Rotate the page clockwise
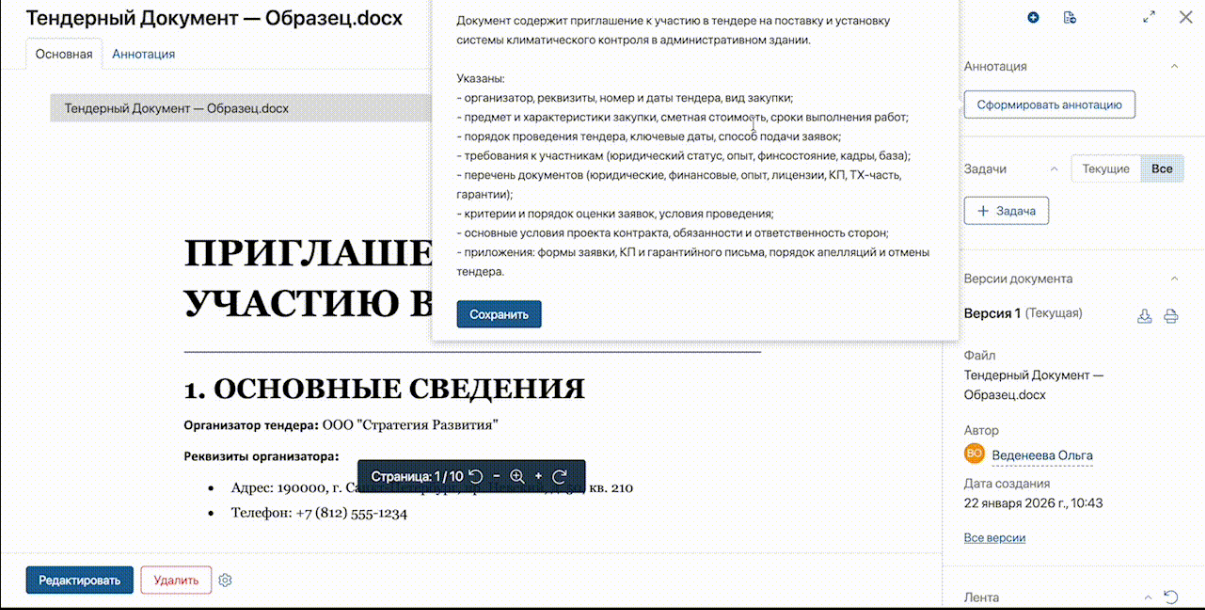Screen dimensions: 1205x610 (x=560, y=477)
